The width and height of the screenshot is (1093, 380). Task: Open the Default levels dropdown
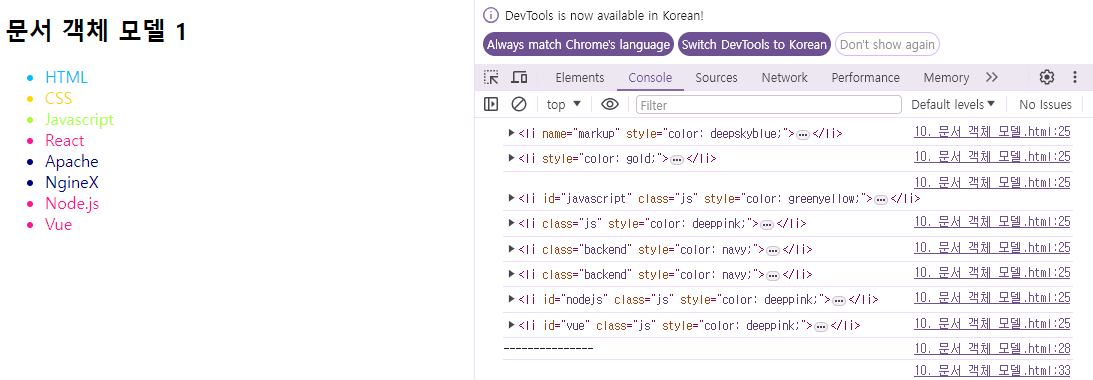click(953, 105)
